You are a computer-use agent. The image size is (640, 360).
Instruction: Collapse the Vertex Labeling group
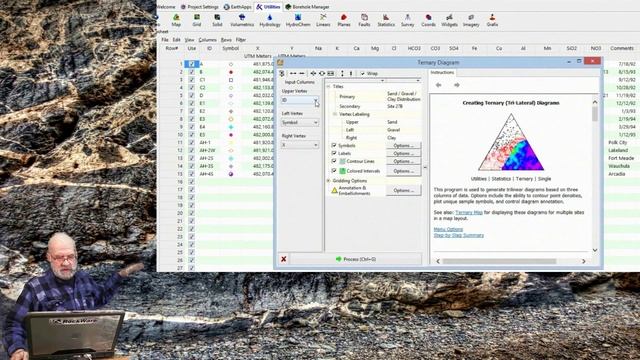[x=335, y=114]
